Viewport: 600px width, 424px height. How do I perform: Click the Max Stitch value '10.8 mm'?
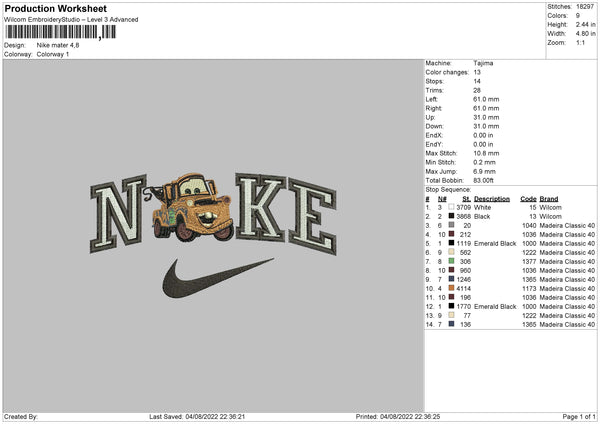click(486, 153)
